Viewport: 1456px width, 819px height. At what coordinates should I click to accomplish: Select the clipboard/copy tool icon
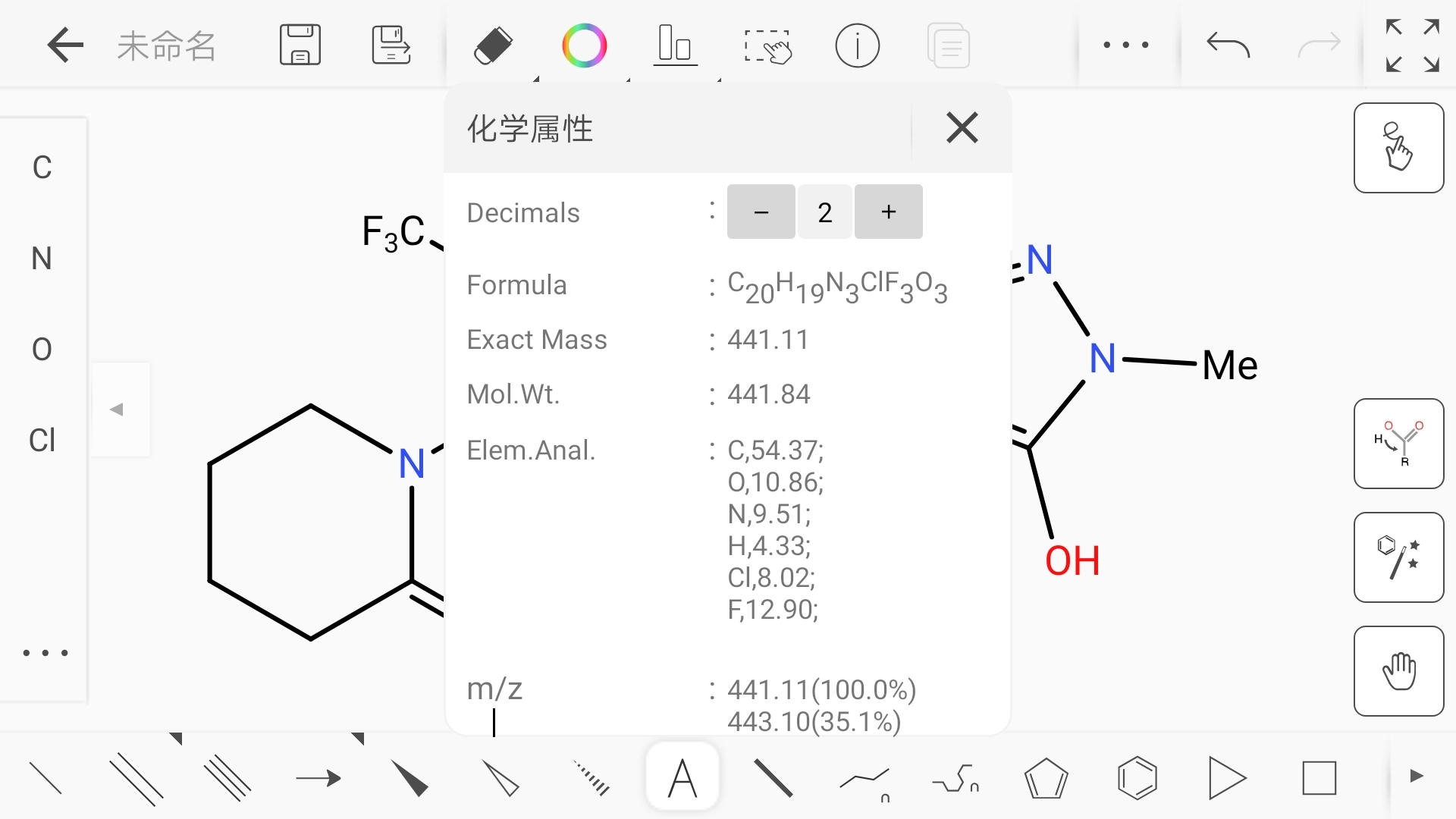(x=947, y=44)
